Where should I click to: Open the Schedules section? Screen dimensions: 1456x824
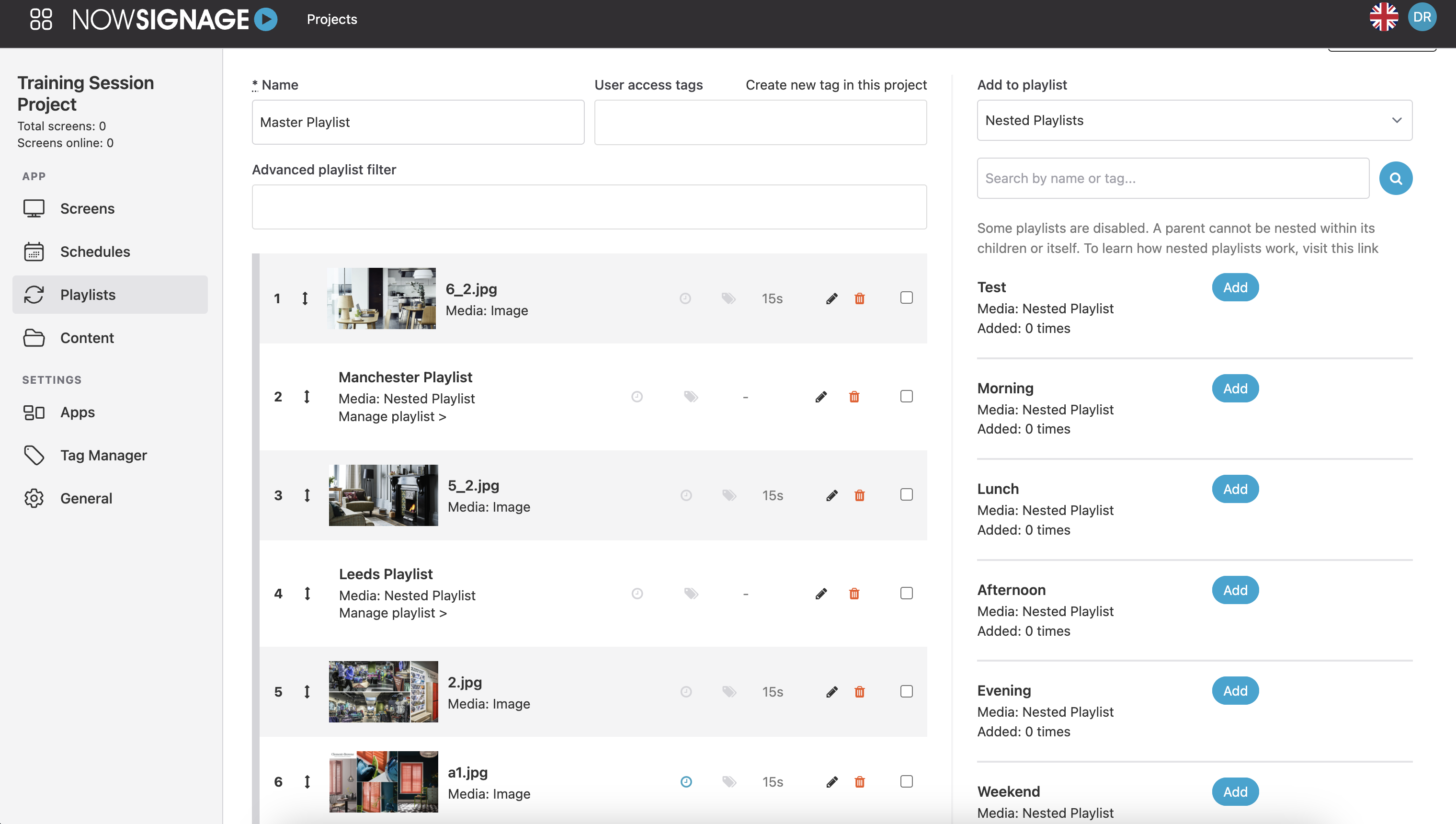pyautogui.click(x=95, y=252)
